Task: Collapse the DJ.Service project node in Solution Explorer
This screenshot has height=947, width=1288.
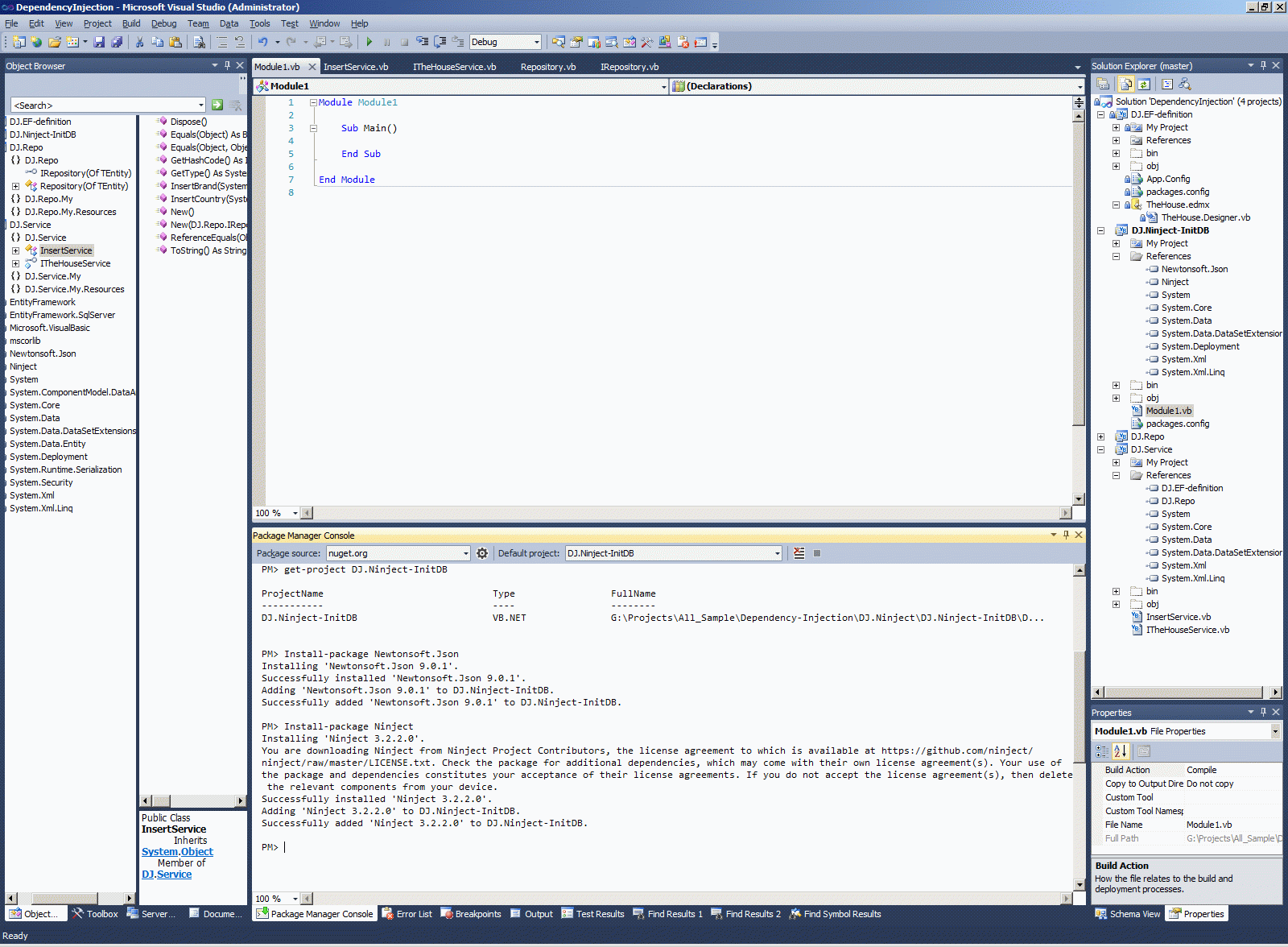Action: (x=1100, y=449)
